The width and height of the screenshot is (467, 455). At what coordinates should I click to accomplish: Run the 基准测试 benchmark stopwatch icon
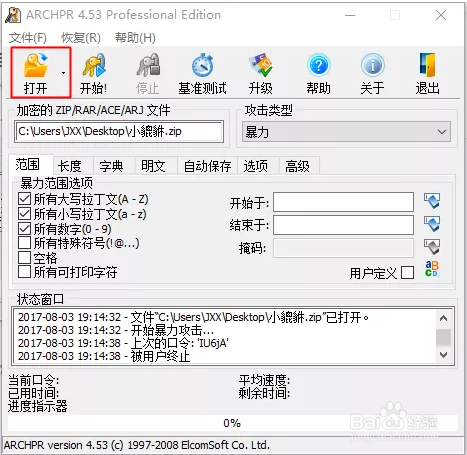[x=202, y=73]
